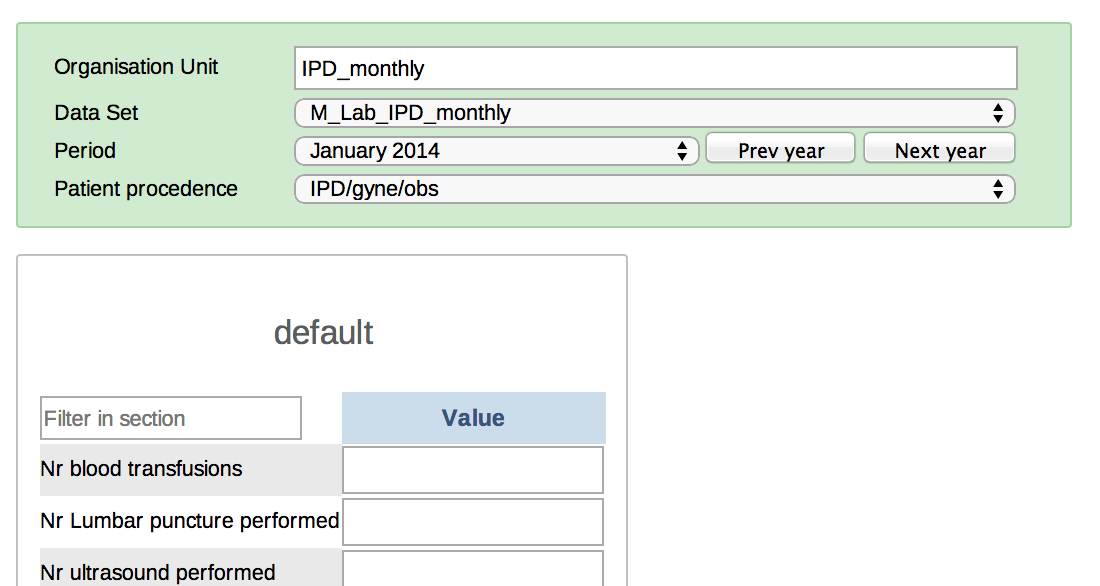The image size is (1100, 586).
Task: Select the Nr blood transfusions row label
Action: 141,469
